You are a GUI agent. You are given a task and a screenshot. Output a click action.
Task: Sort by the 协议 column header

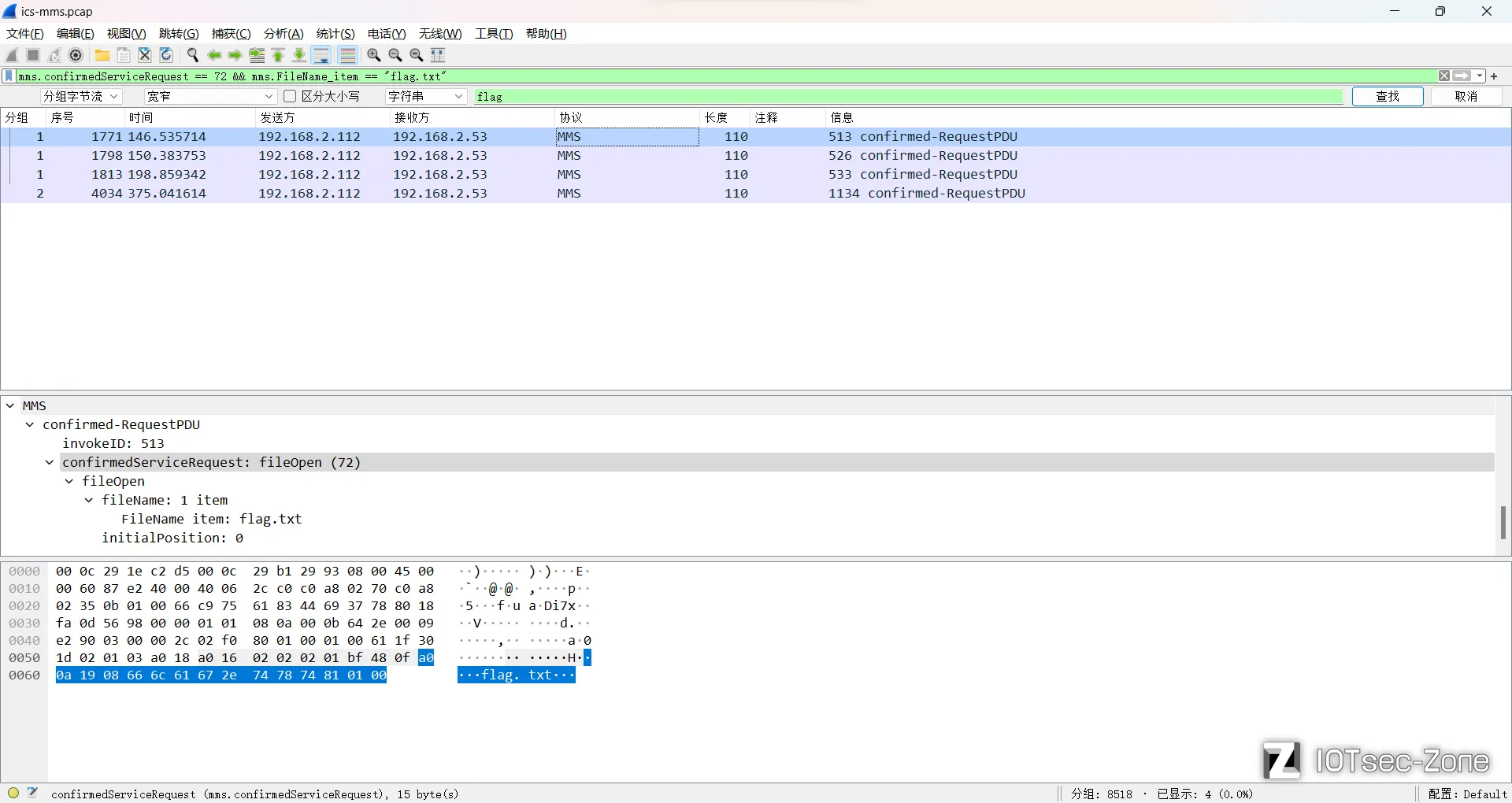[x=628, y=117]
